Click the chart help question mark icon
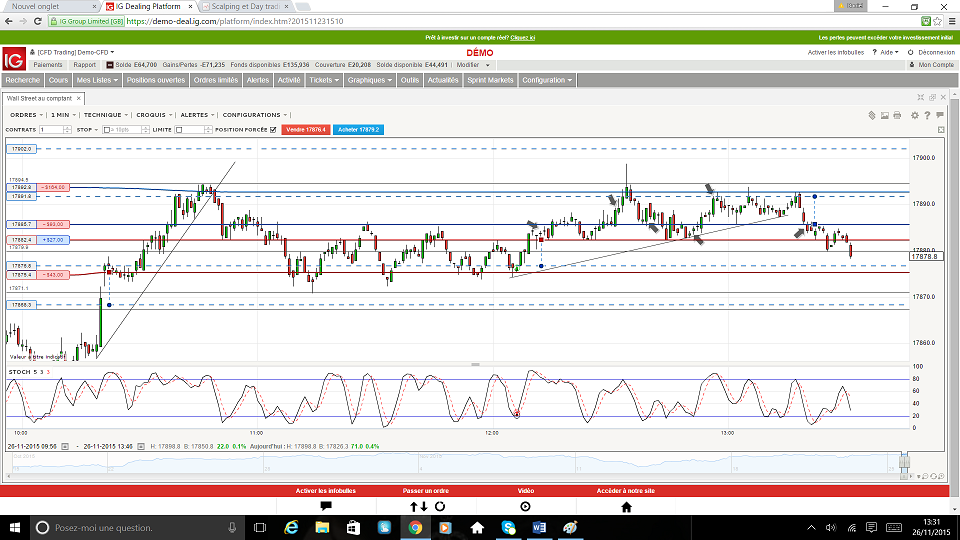Screen dimensions: 960x540 pyautogui.click(x=929, y=115)
